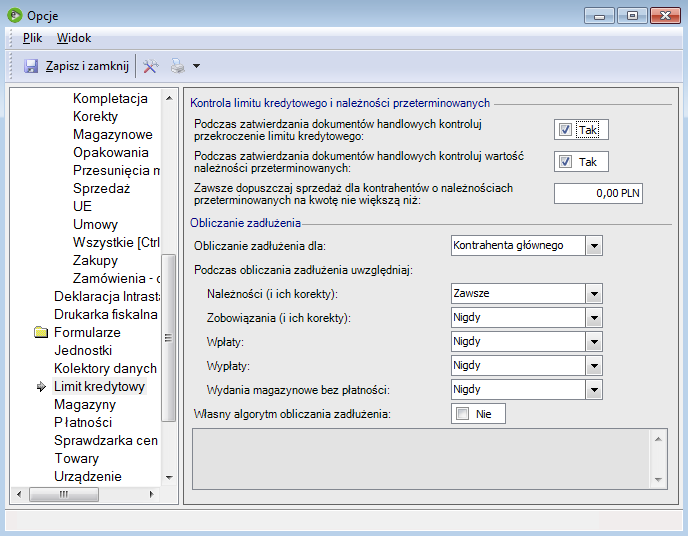Select Zakupy in the tree
The height and width of the screenshot is (536, 688).
coord(95,261)
